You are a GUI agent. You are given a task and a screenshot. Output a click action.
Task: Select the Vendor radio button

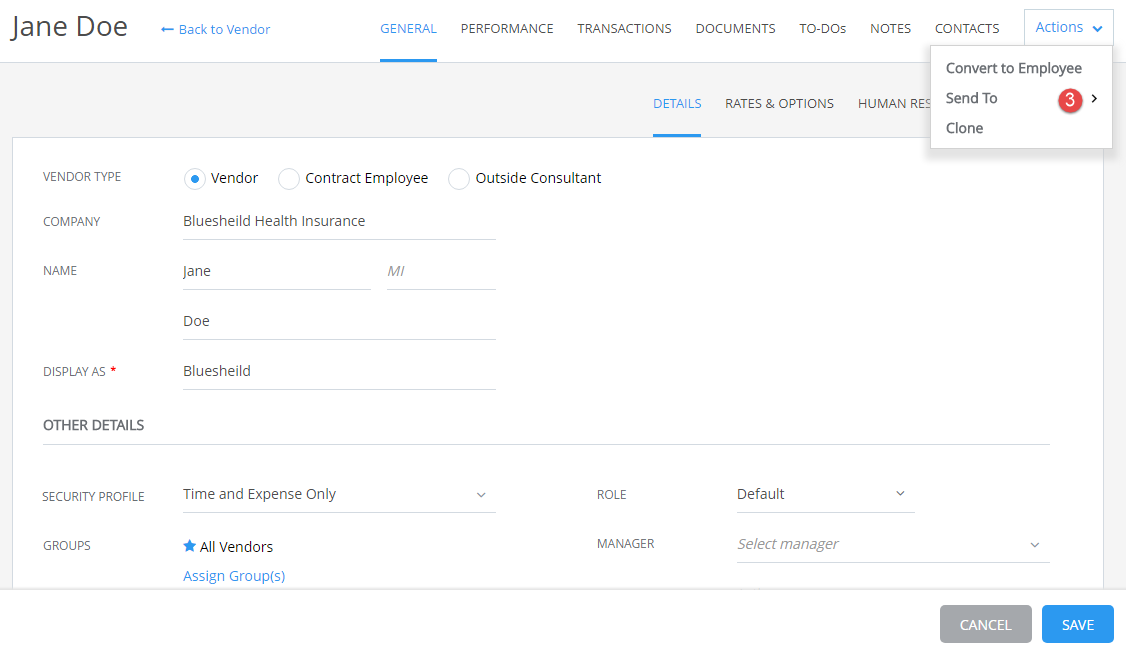[x=195, y=179]
